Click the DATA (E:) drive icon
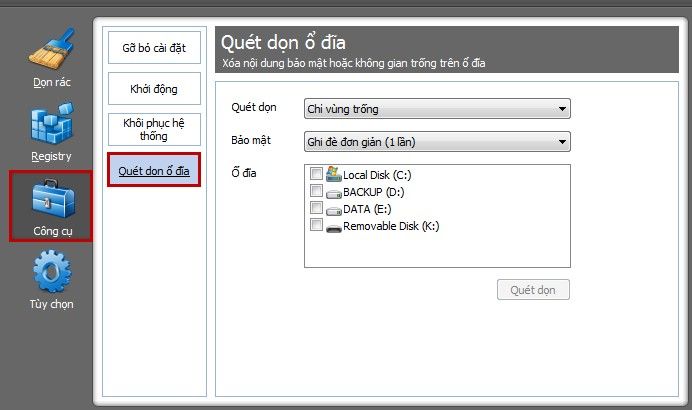Screen dimensions: 692x410 click(334, 210)
